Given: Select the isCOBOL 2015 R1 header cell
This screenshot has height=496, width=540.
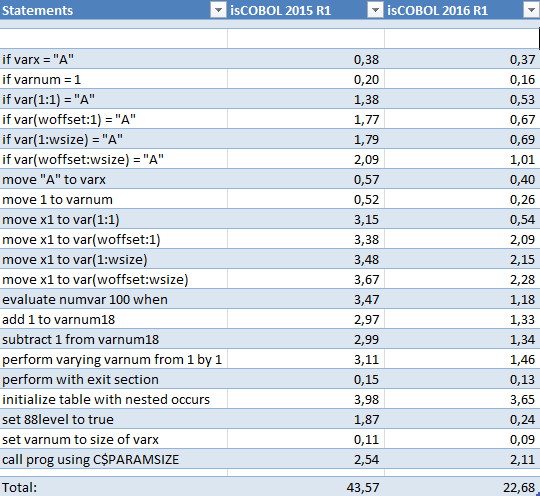Looking at the screenshot, I should click(x=306, y=10).
